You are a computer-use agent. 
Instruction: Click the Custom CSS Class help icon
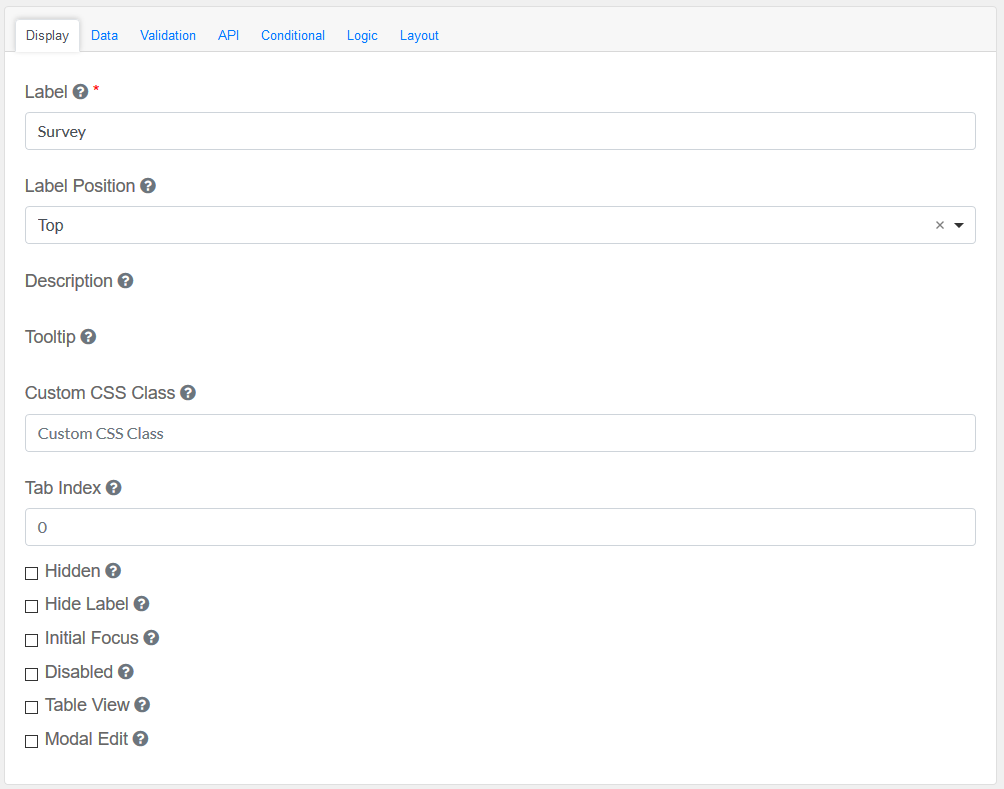[x=188, y=393]
